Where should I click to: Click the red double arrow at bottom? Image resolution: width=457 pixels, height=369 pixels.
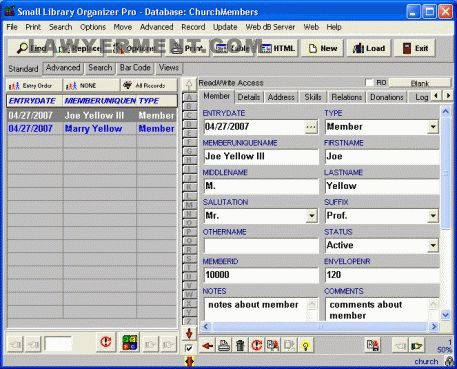click(x=189, y=362)
